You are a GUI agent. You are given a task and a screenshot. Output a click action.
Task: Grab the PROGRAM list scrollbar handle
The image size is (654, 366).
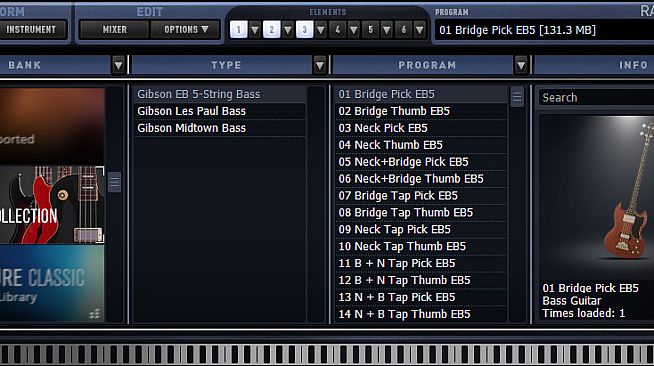point(517,97)
